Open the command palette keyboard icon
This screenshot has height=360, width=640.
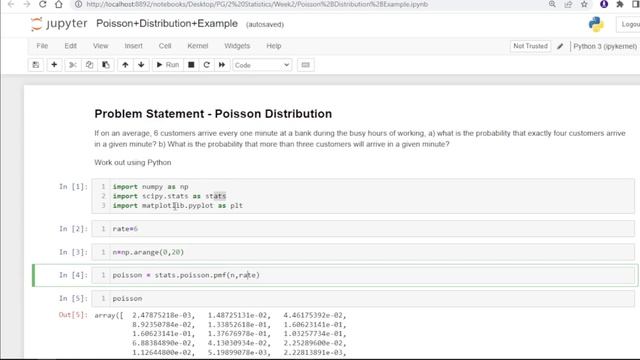tap(305, 65)
